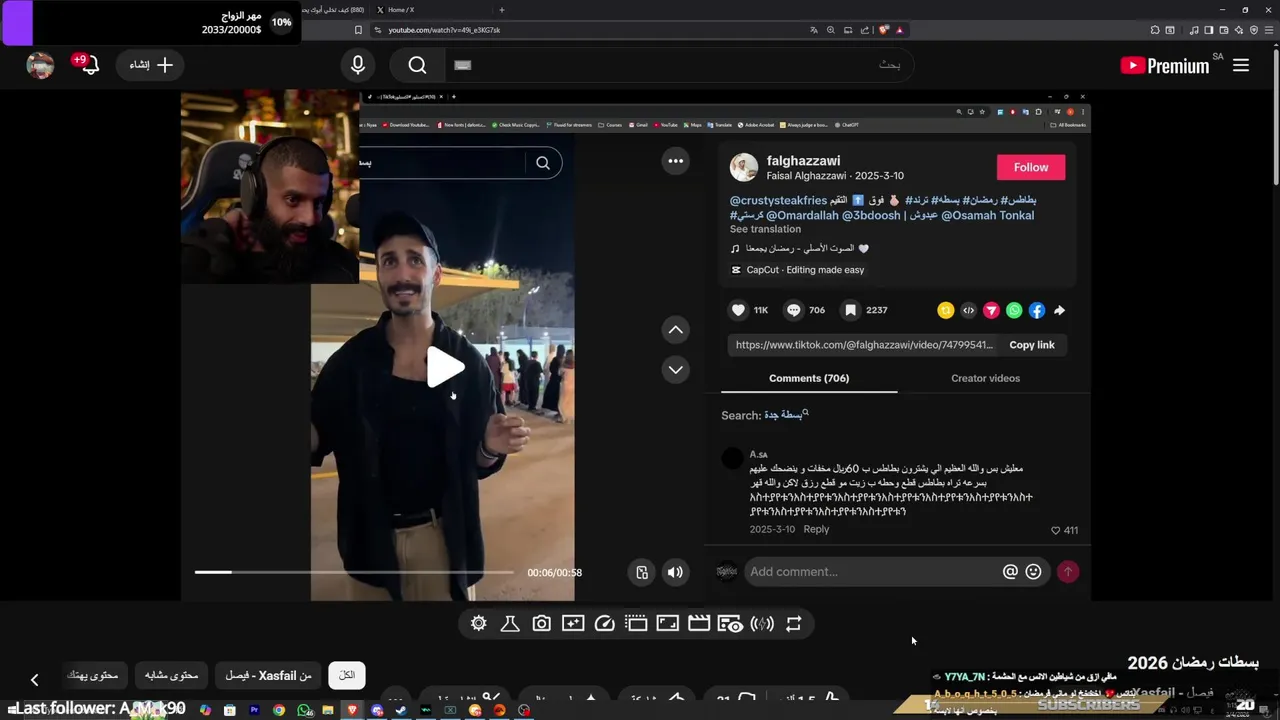Image resolution: width=1280 pixels, height=720 pixels.
Task: Open the playback speed gauge icon
Action: (604, 624)
